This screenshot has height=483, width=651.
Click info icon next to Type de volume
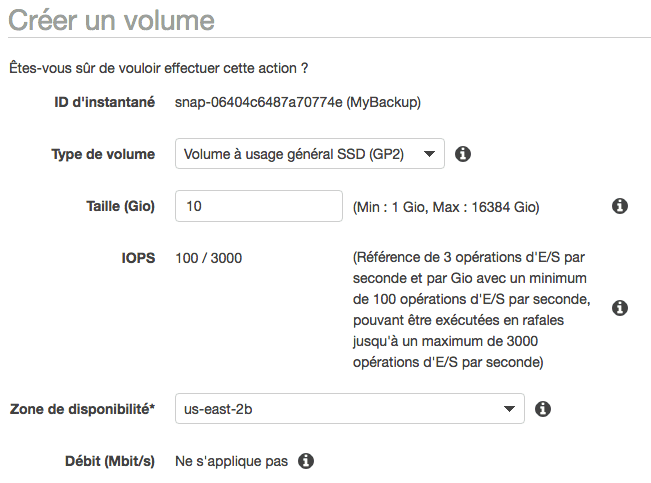(463, 154)
